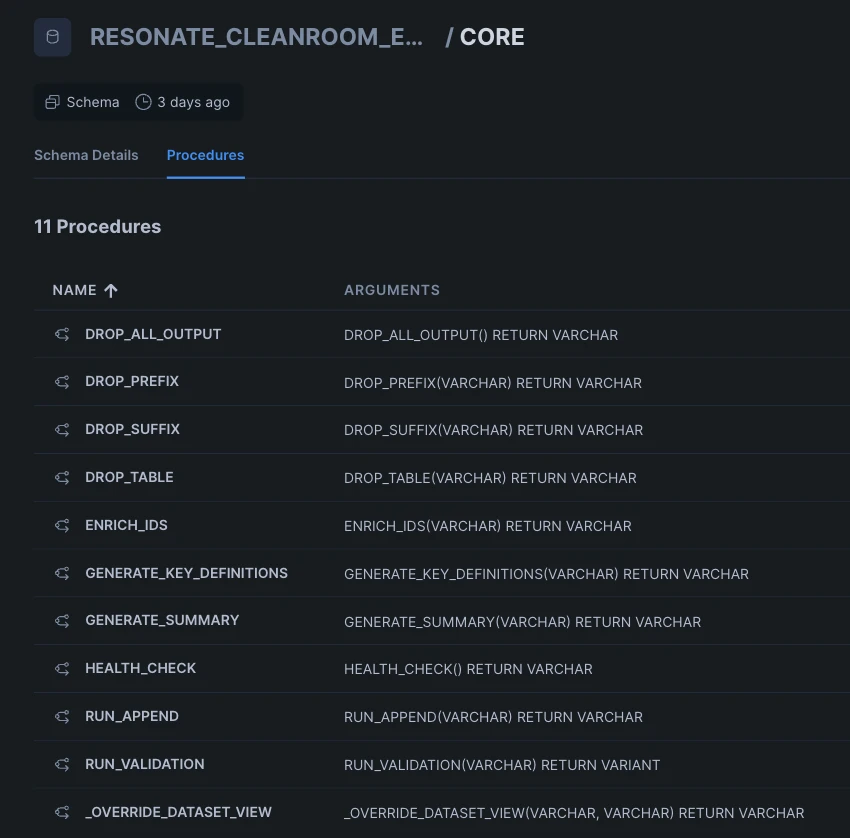Click the procedure icon for DROP_SUFFIX
The width and height of the screenshot is (850, 838).
point(62,430)
